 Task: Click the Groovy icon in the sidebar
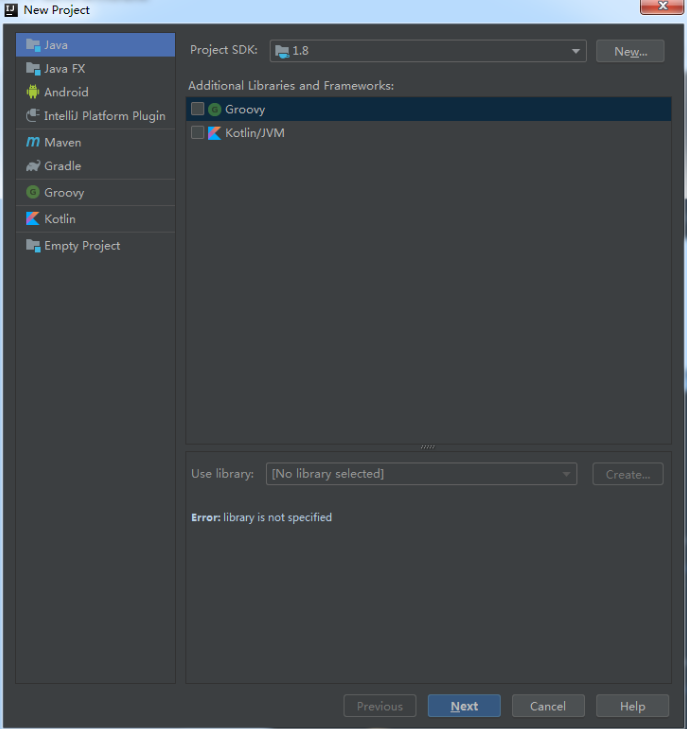33,192
